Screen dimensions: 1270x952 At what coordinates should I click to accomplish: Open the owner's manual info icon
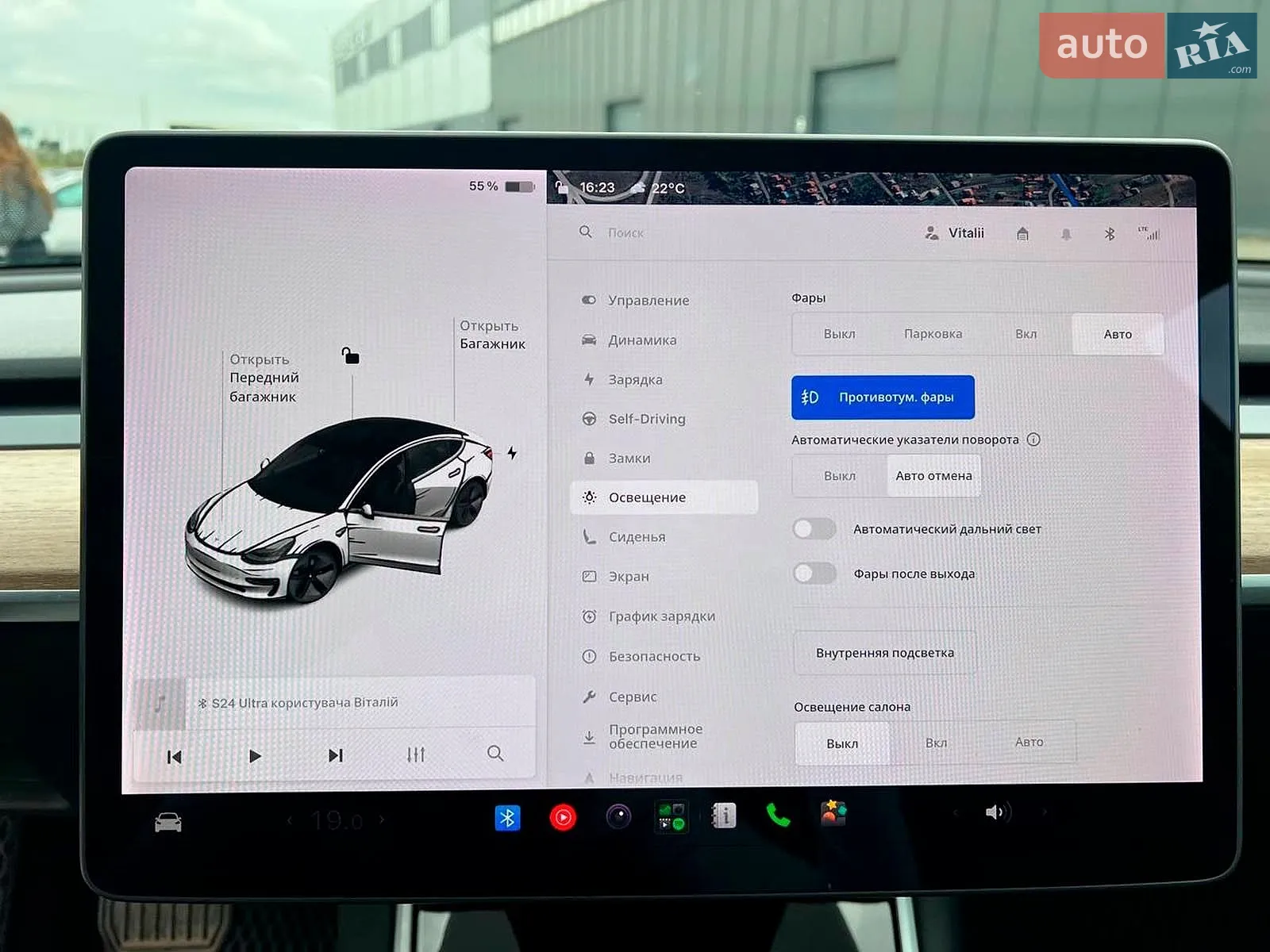pyautogui.click(x=723, y=816)
